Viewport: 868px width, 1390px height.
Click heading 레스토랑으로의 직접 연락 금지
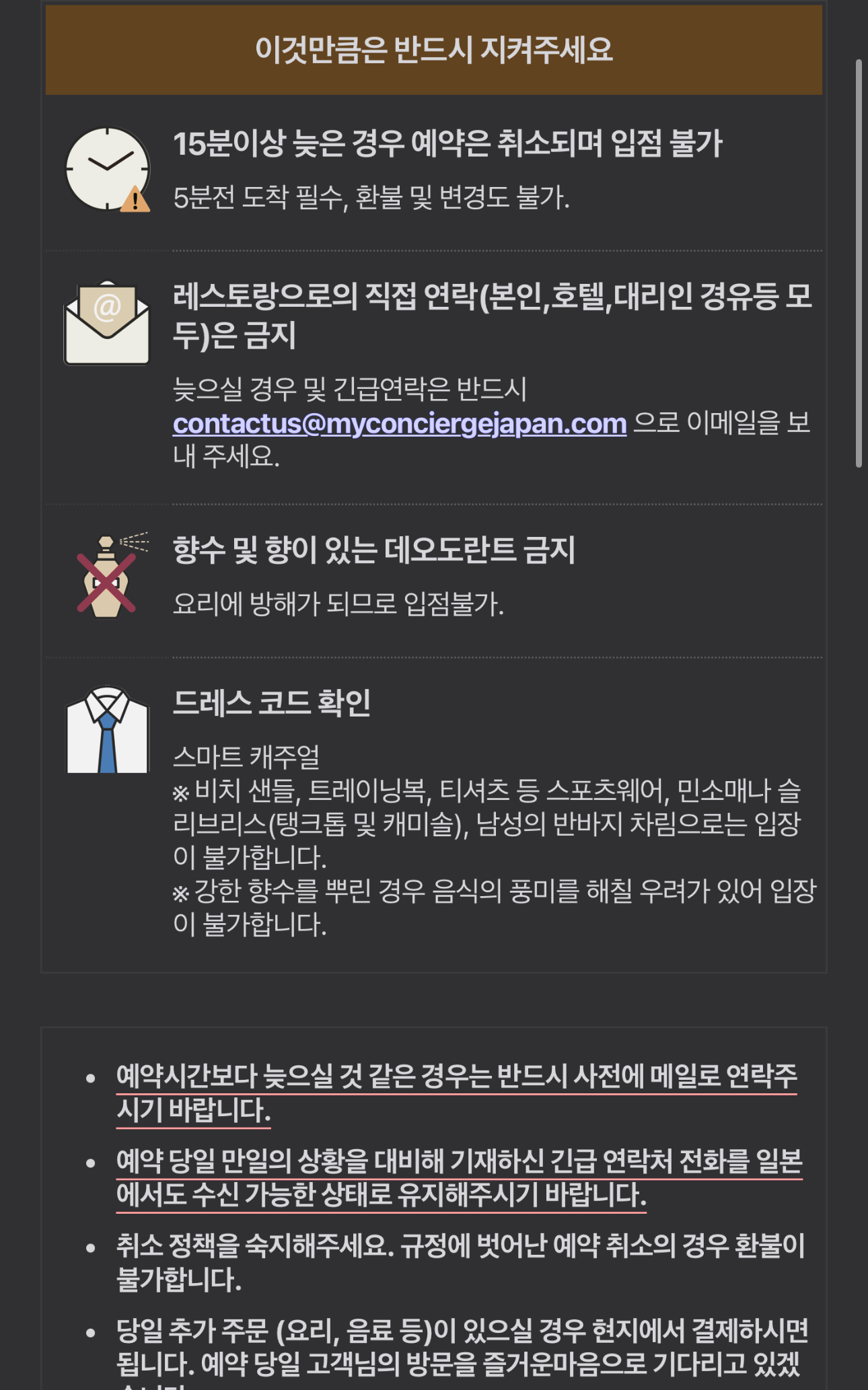(x=493, y=316)
